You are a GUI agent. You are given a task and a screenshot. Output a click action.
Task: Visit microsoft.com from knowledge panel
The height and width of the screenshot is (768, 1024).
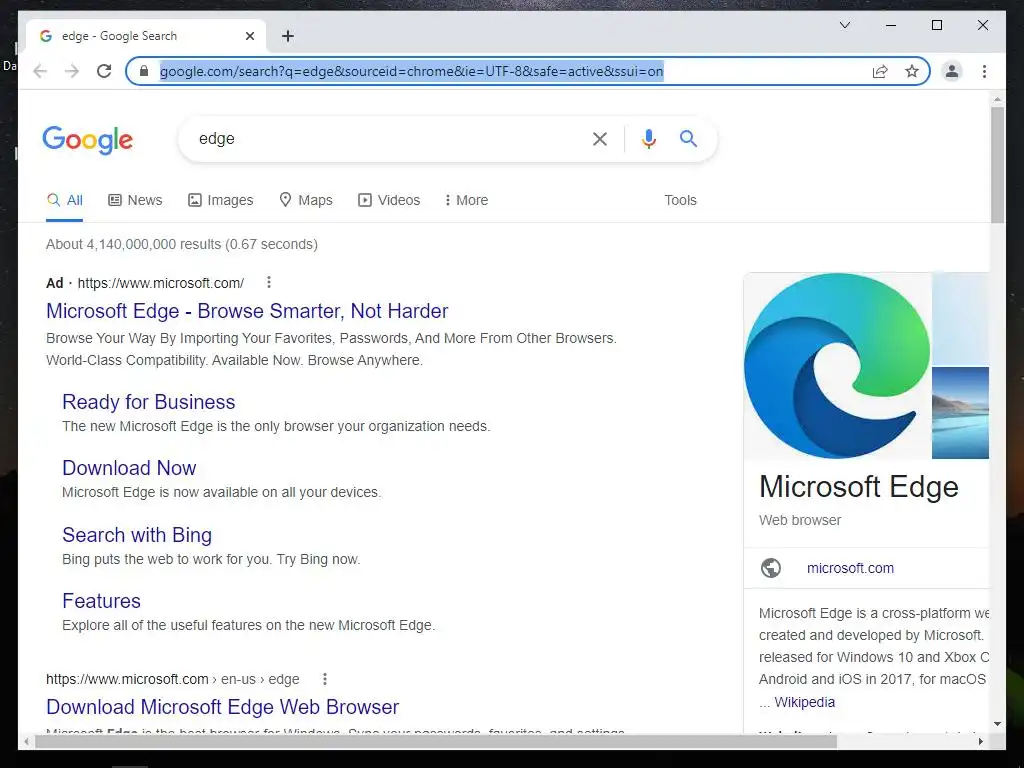850,568
